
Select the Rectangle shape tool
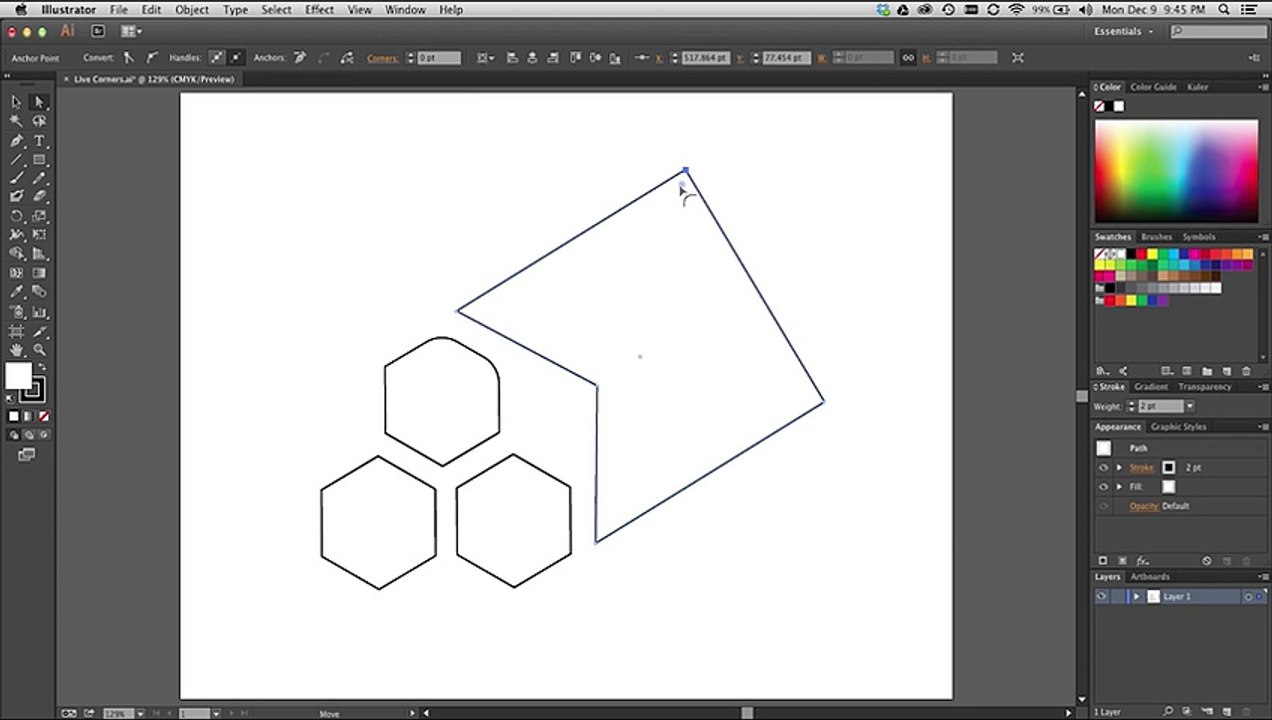tap(39, 160)
